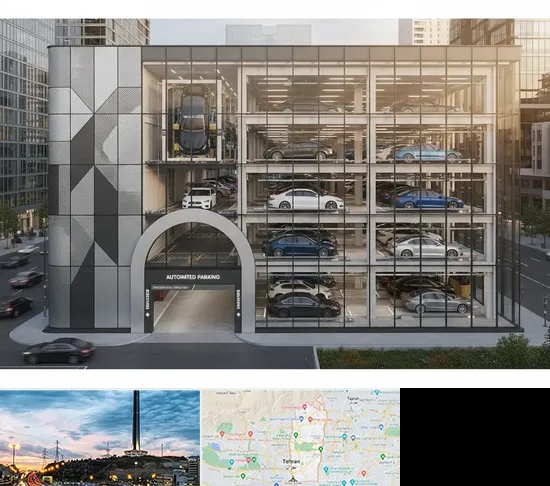
Task: Select the gray pin on the map's east side
Action: tap(353, 438)
